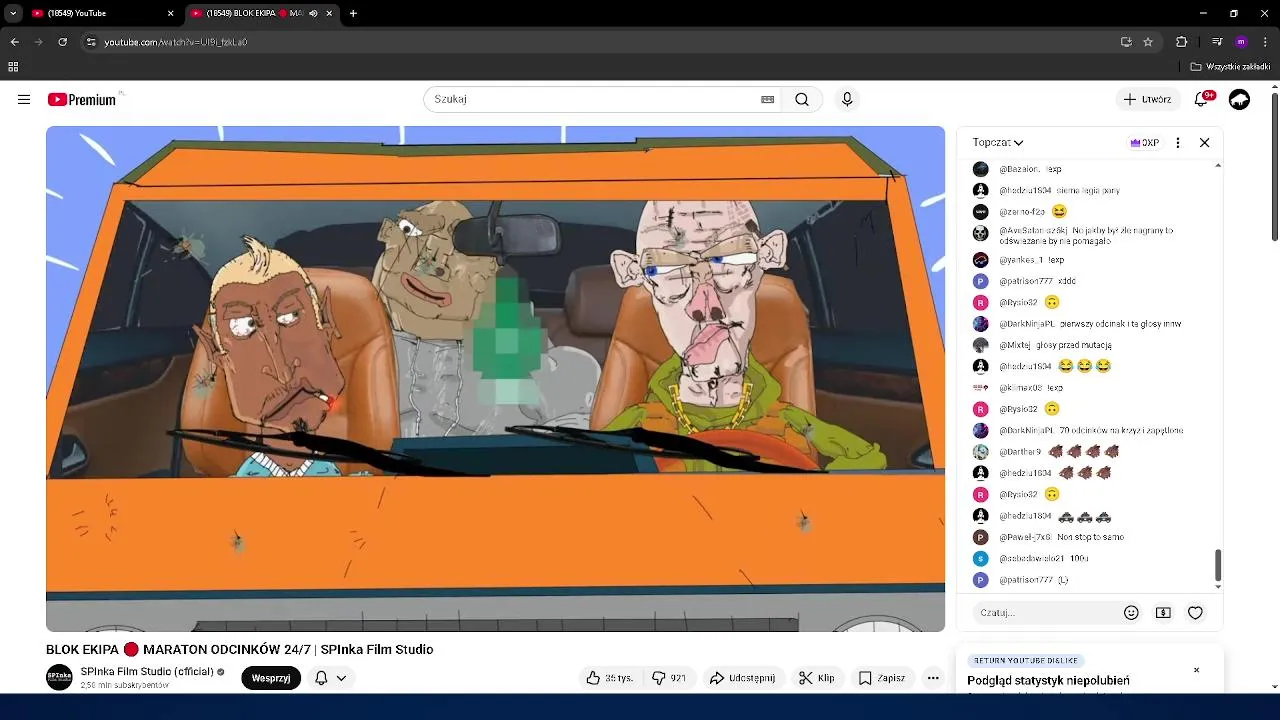
Task: Click the page vertical scrollbar thumb
Action: 1274,165
